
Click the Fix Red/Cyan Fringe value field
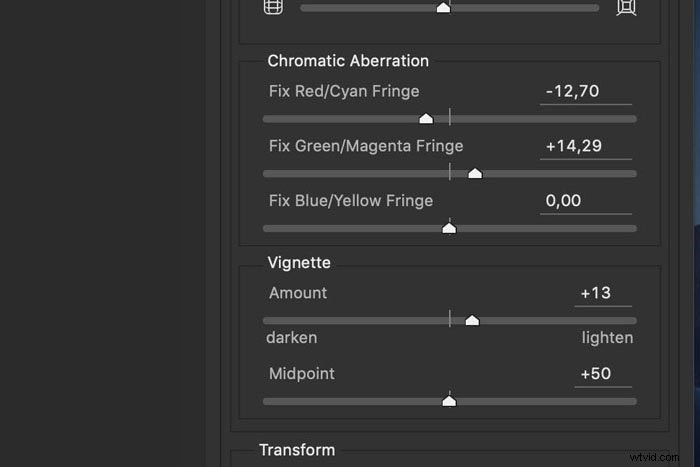click(586, 92)
